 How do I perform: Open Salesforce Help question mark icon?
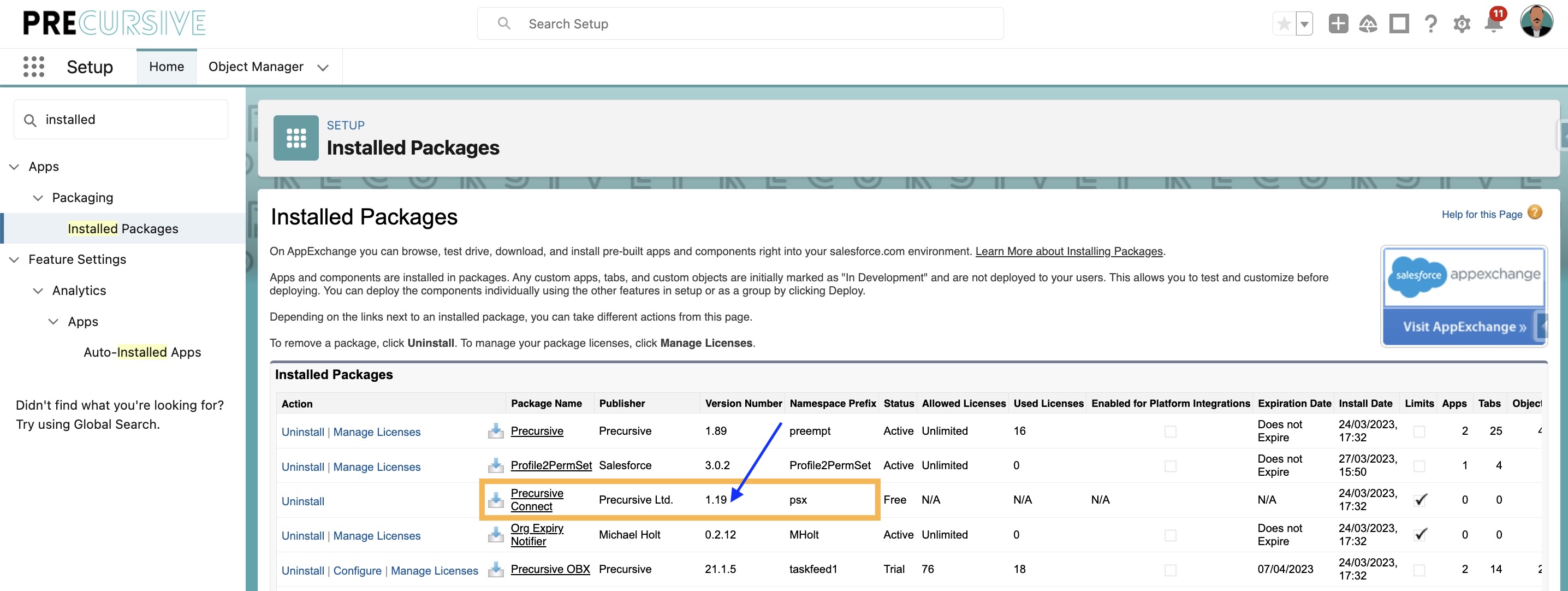coord(1430,24)
